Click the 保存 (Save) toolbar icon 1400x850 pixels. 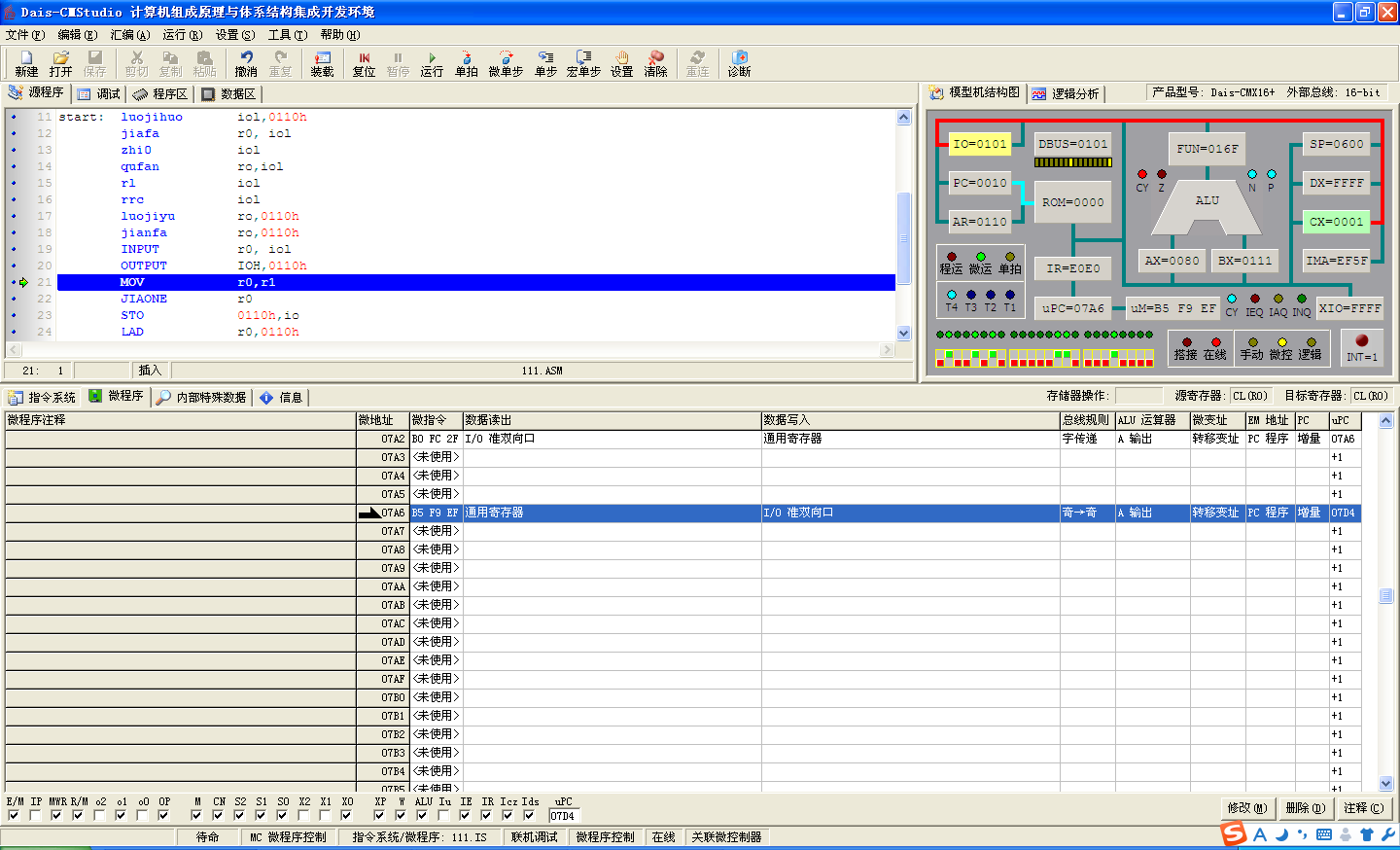click(94, 63)
